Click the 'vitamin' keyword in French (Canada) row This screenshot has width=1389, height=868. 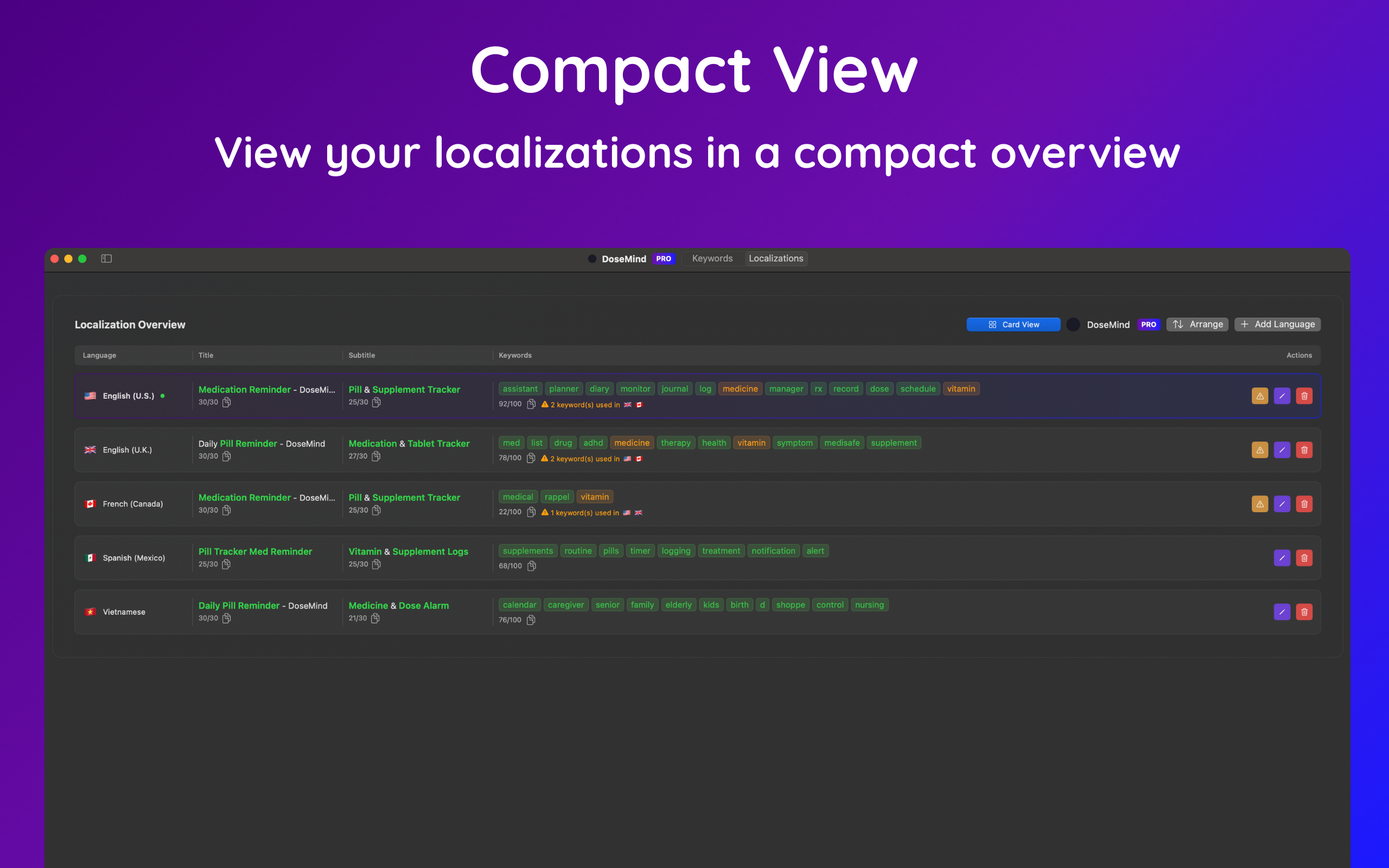(595, 496)
